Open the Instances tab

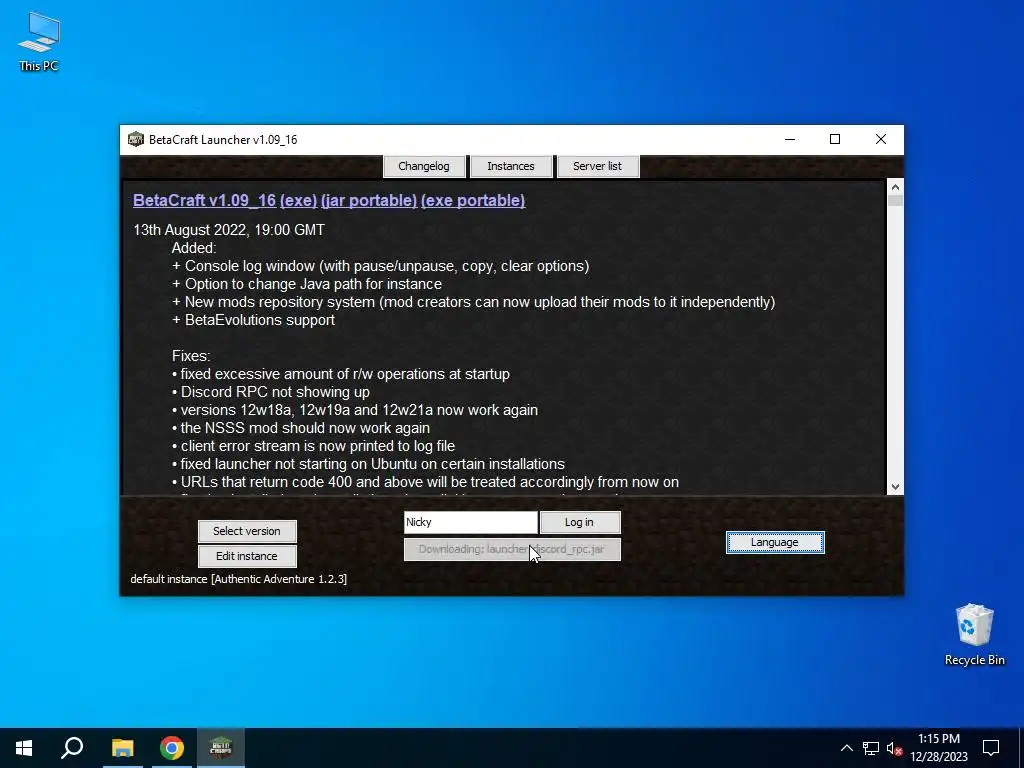[511, 166]
